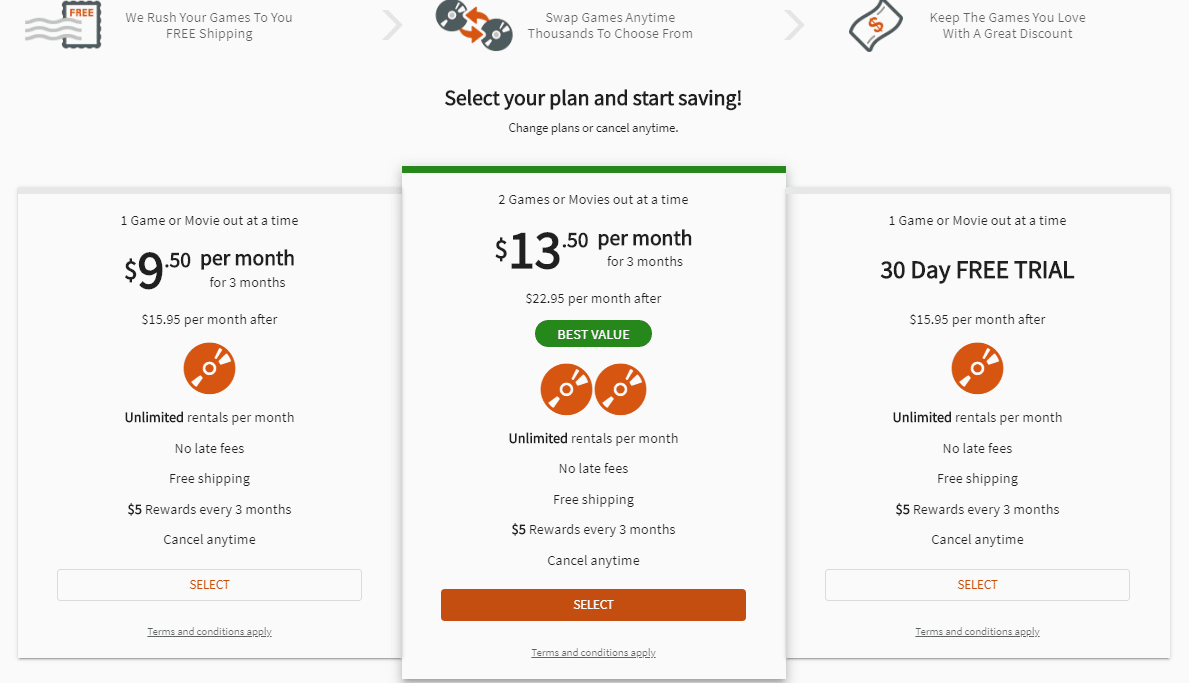Click the 30 Day FREE TRIAL heading
The image size is (1189, 683).
click(x=977, y=270)
